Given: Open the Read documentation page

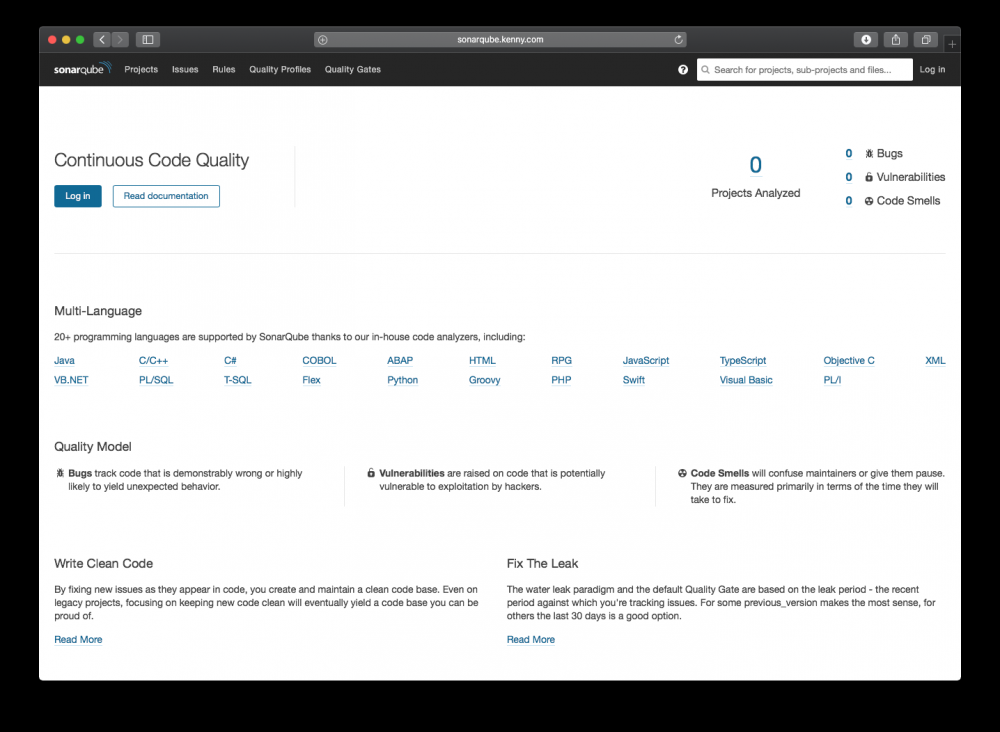Looking at the screenshot, I should pos(166,196).
